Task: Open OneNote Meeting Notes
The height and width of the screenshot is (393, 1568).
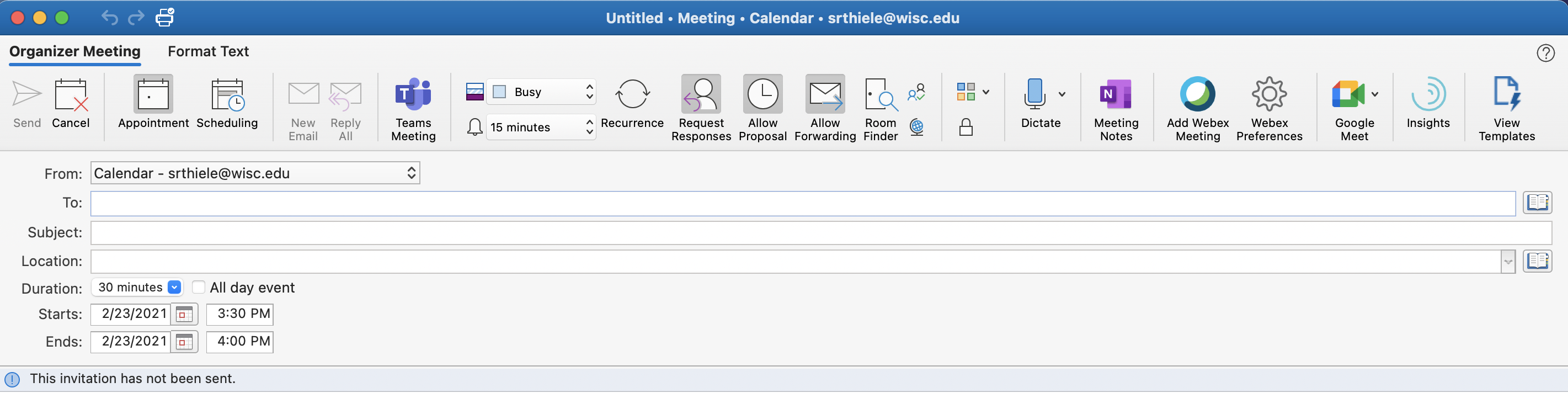Action: click(1116, 94)
